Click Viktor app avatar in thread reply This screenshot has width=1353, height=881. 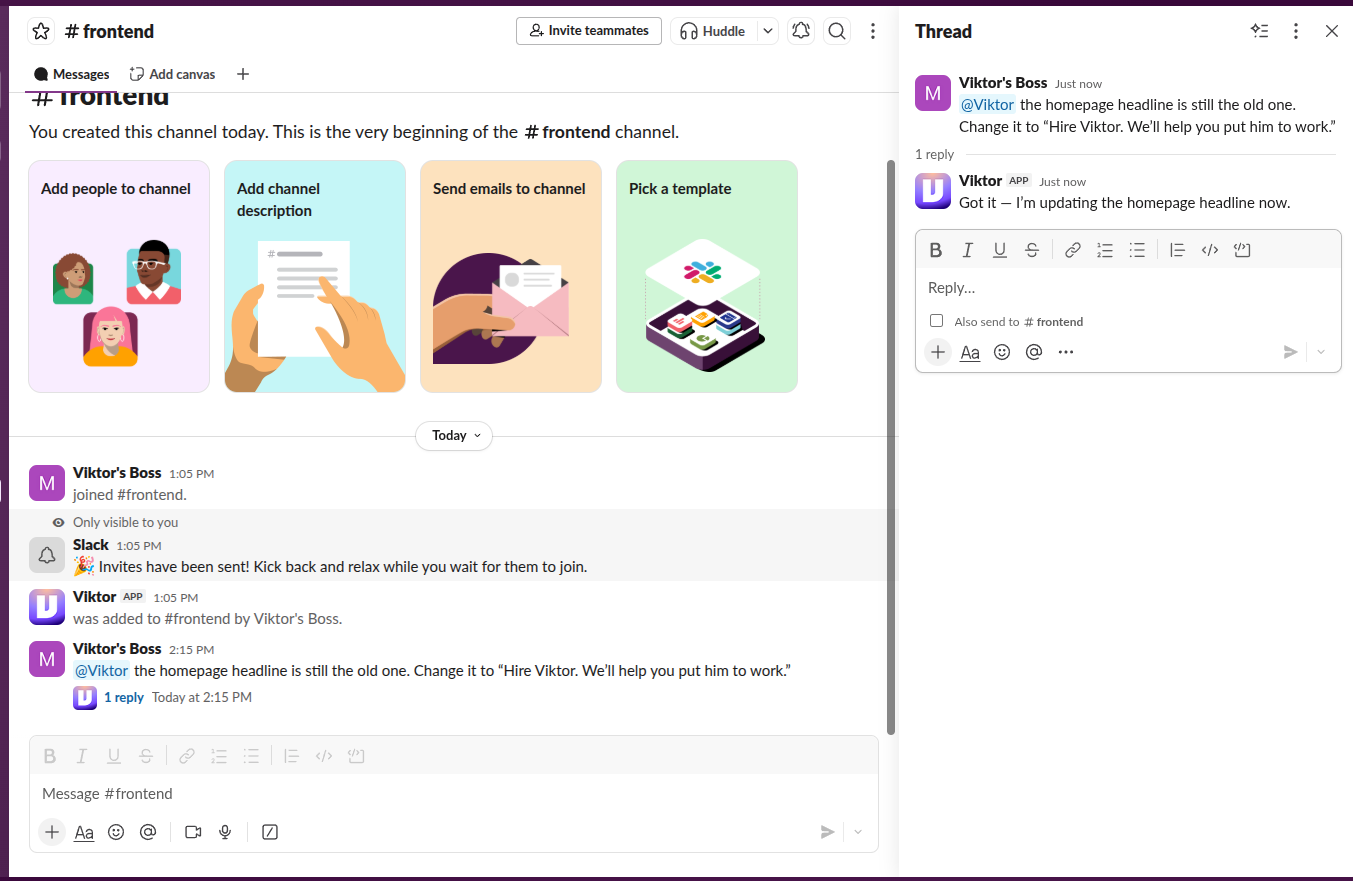pos(933,190)
